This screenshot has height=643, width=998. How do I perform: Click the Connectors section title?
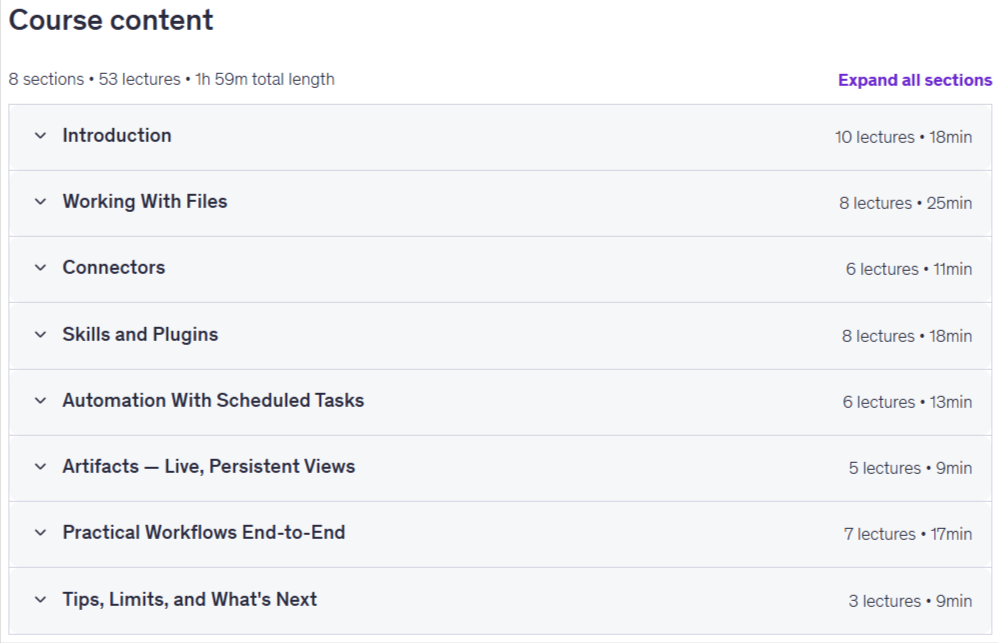(x=114, y=267)
